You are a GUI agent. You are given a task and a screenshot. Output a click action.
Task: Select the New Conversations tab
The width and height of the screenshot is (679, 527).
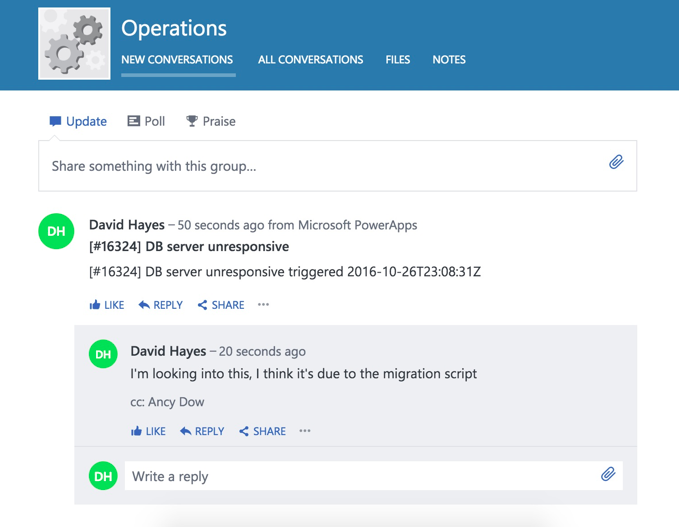[x=177, y=60]
